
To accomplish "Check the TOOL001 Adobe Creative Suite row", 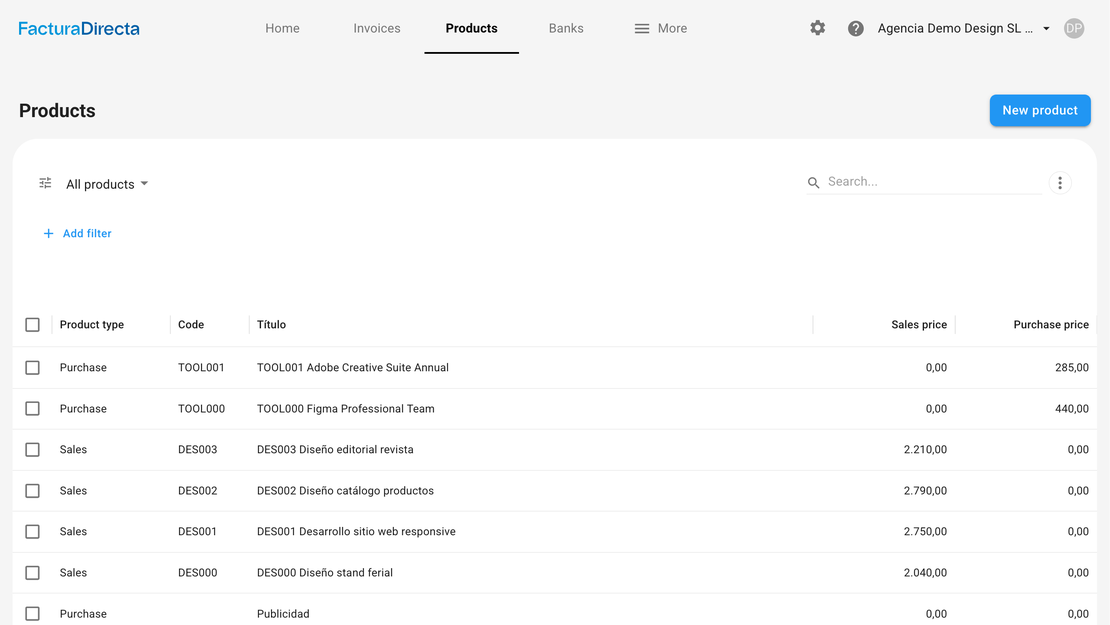I will coord(32,368).
